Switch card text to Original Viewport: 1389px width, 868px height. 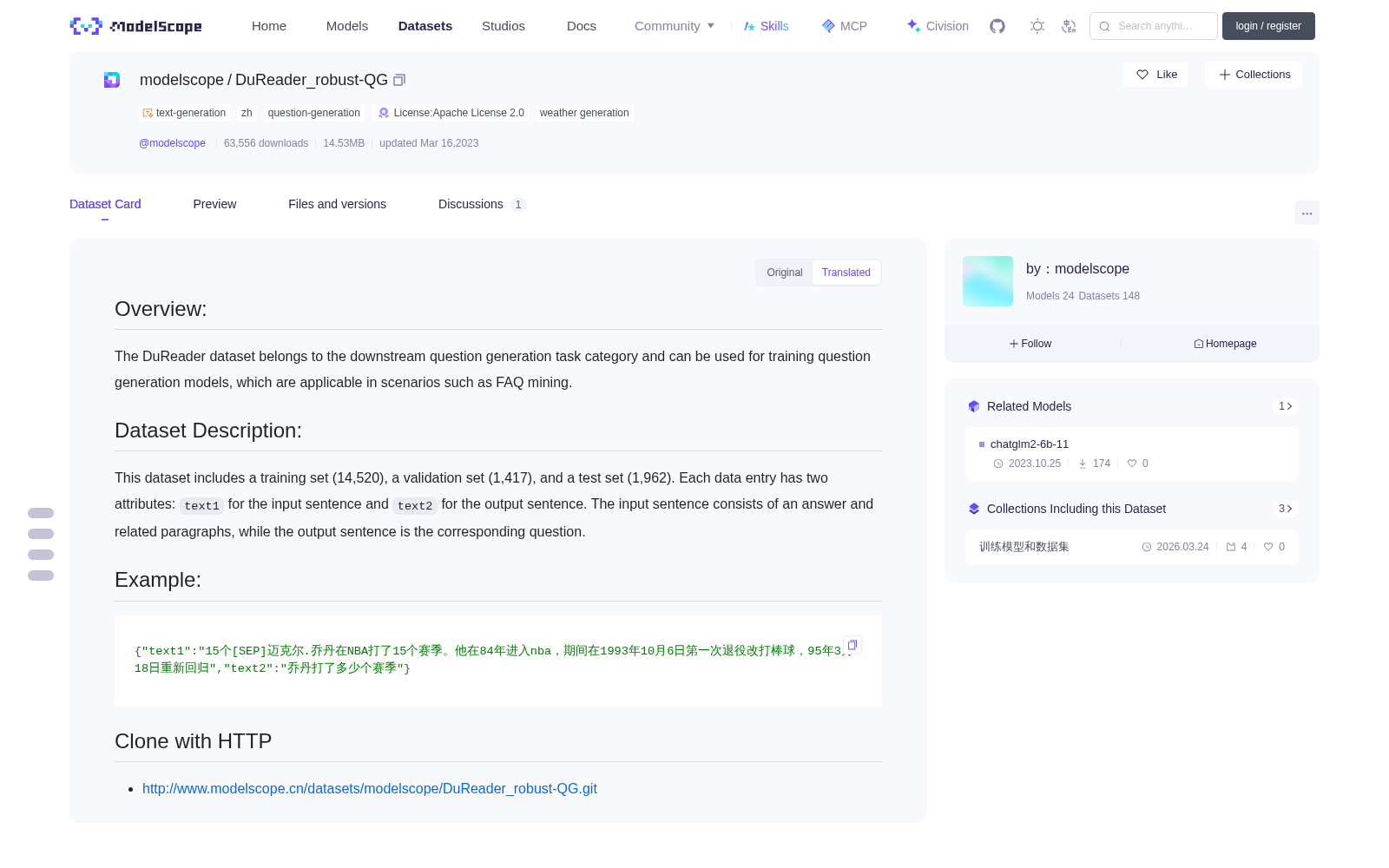click(785, 273)
